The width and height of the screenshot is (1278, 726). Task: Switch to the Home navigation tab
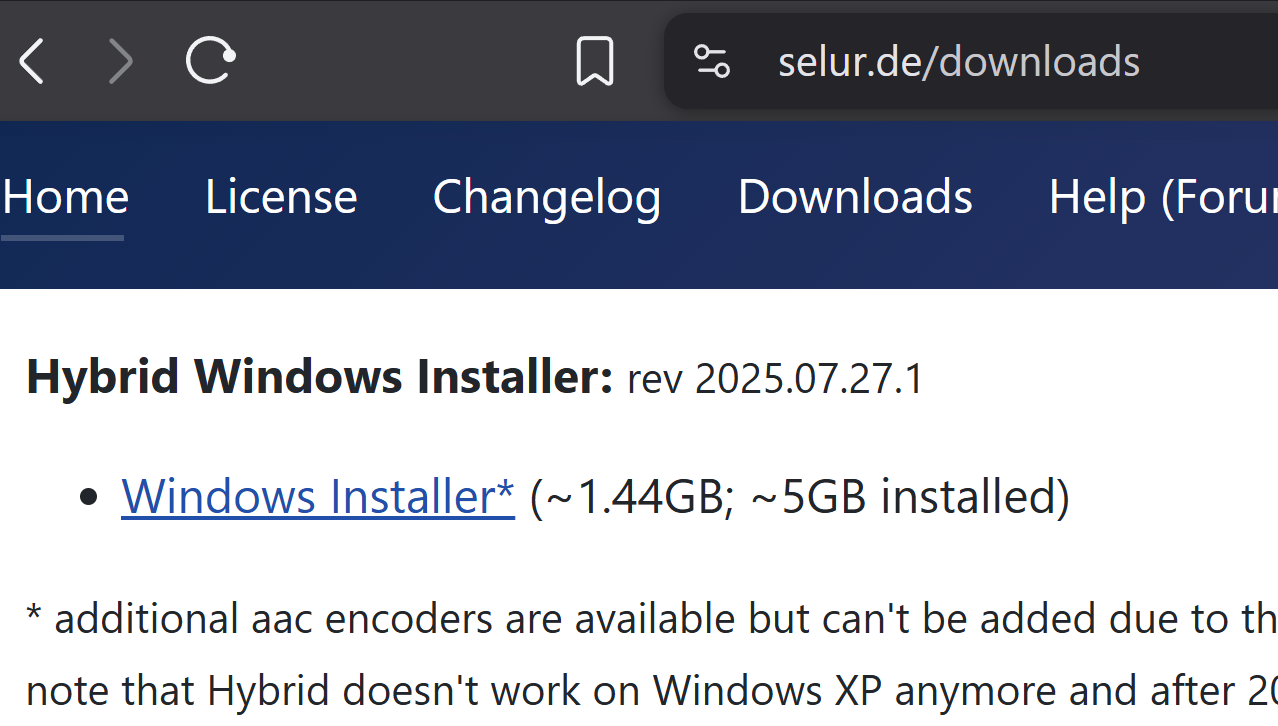[64, 196]
